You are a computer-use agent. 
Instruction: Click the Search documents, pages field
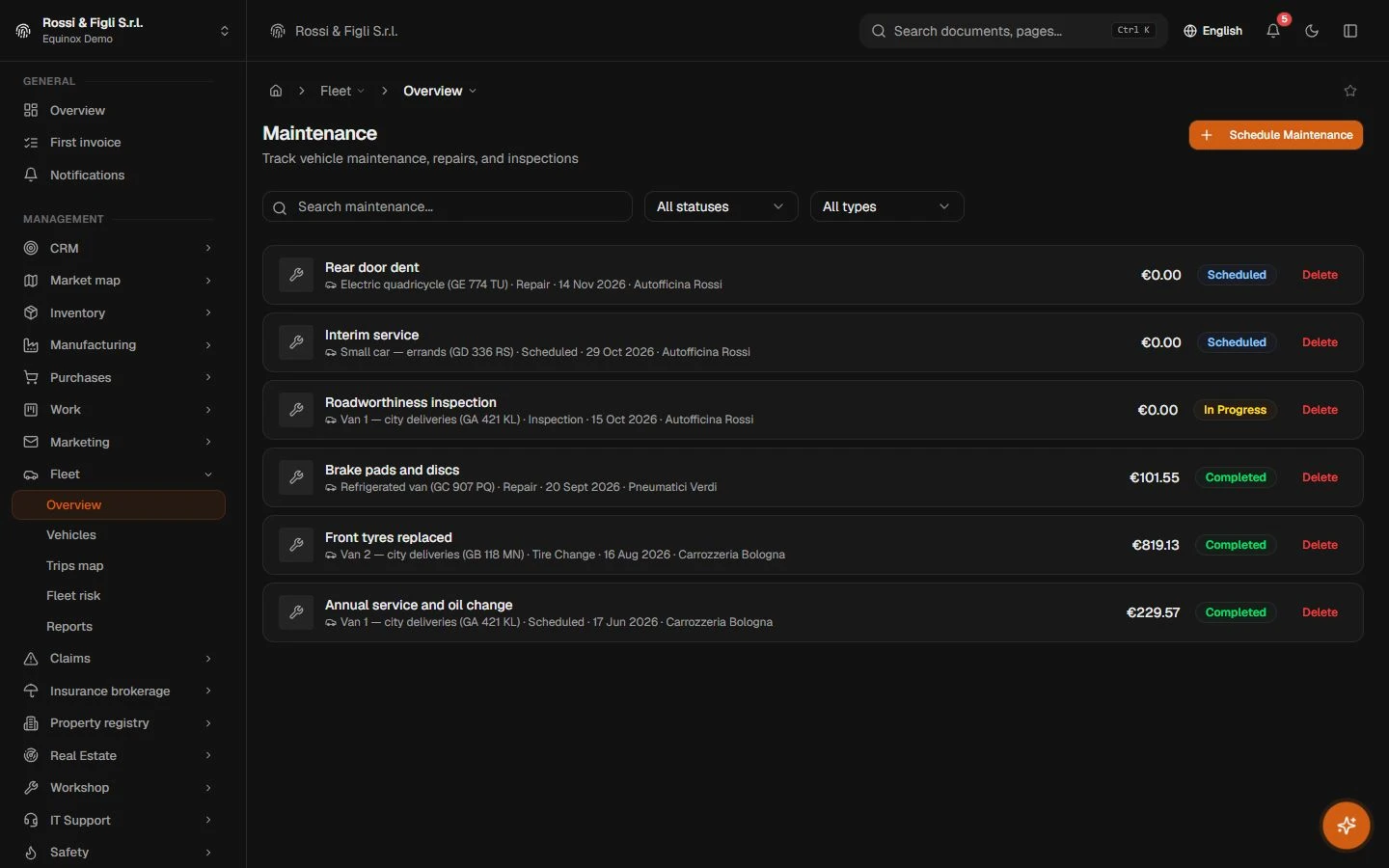click(1013, 31)
